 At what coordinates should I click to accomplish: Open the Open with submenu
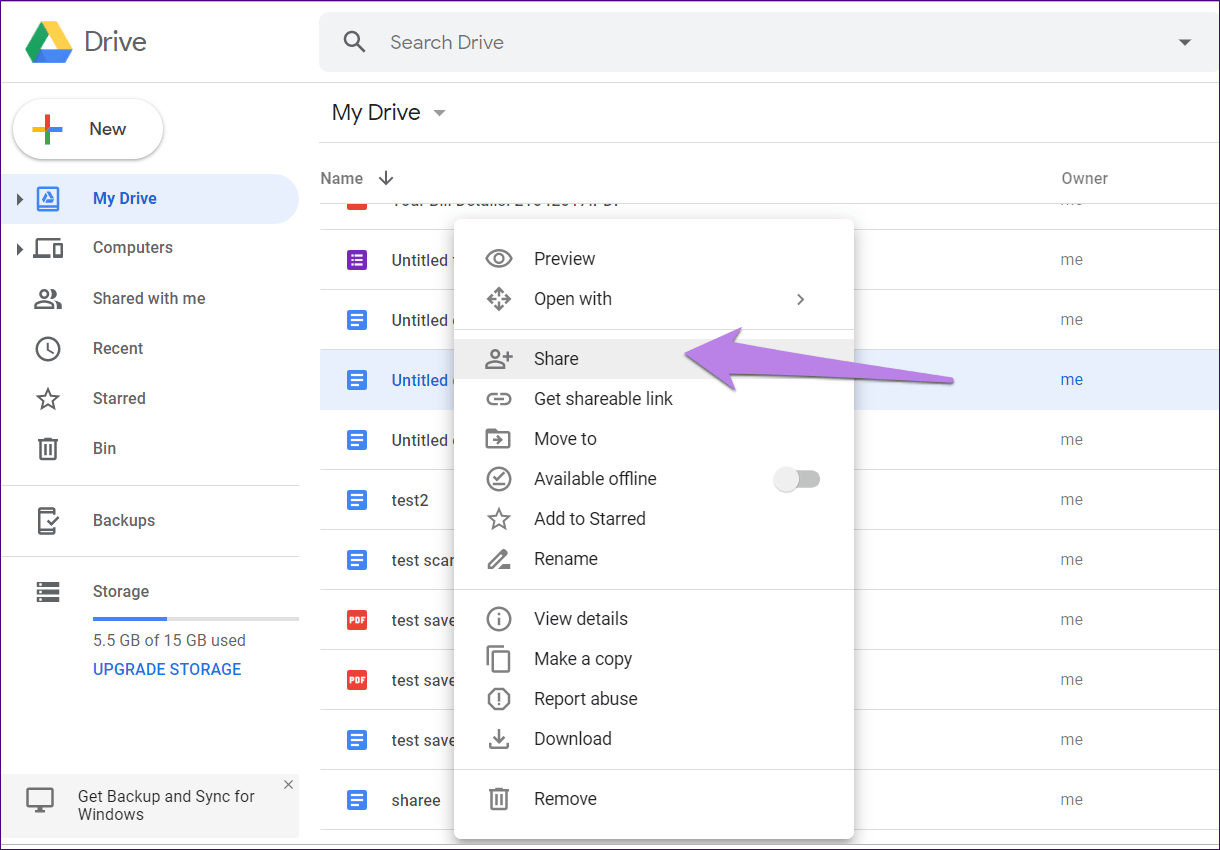coord(654,299)
